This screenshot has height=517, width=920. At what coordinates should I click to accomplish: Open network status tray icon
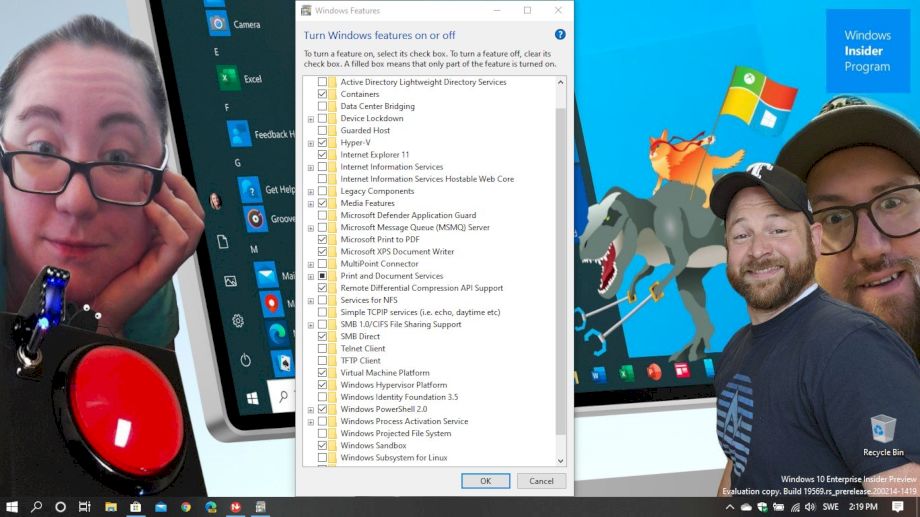[795, 507]
